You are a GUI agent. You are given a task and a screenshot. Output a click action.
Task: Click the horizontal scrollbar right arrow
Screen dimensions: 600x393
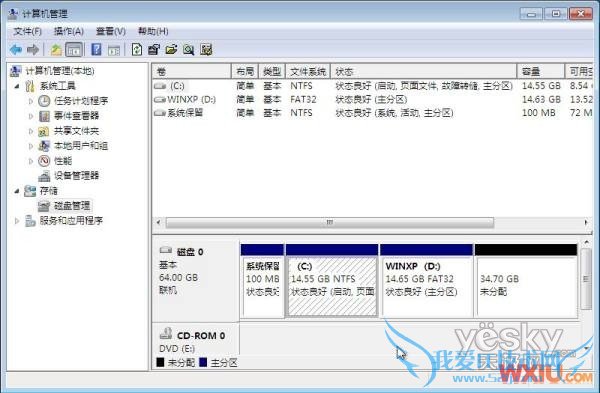[586, 222]
